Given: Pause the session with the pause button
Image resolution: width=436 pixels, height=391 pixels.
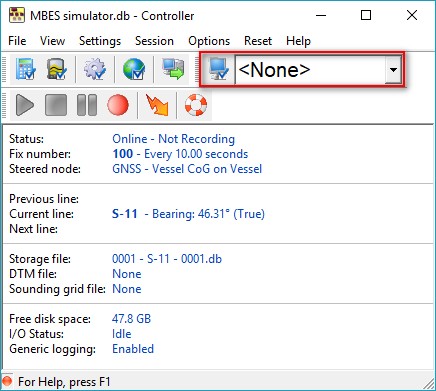Looking at the screenshot, I should point(87,105).
